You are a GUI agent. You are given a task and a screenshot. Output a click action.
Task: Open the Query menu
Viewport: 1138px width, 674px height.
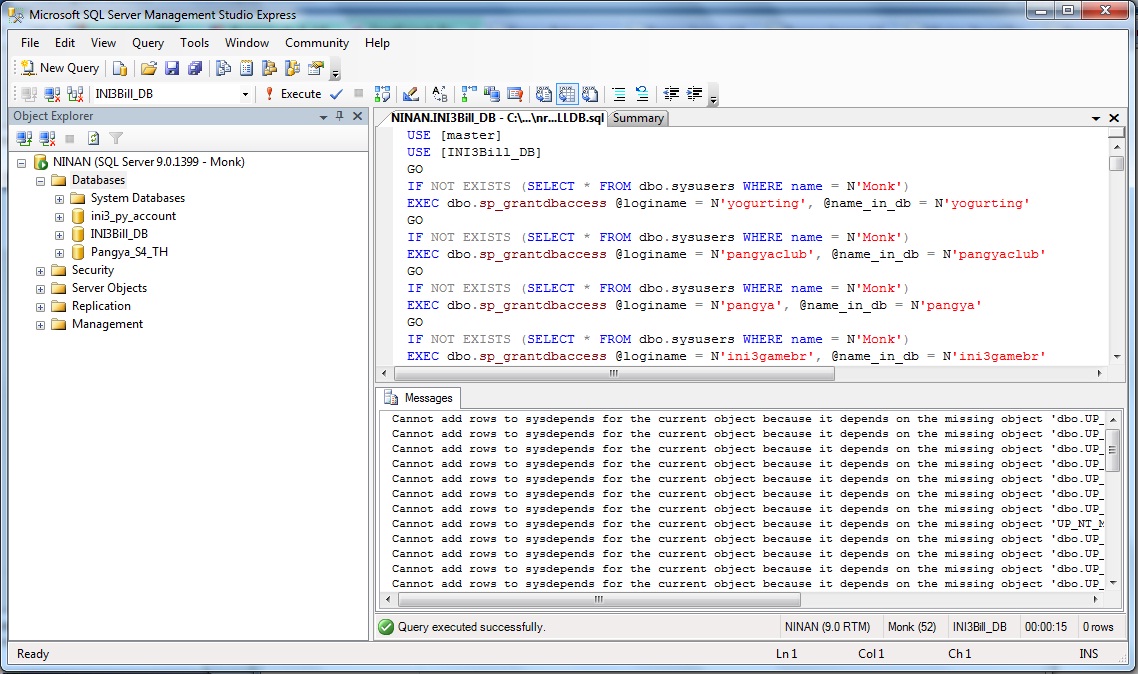point(148,43)
